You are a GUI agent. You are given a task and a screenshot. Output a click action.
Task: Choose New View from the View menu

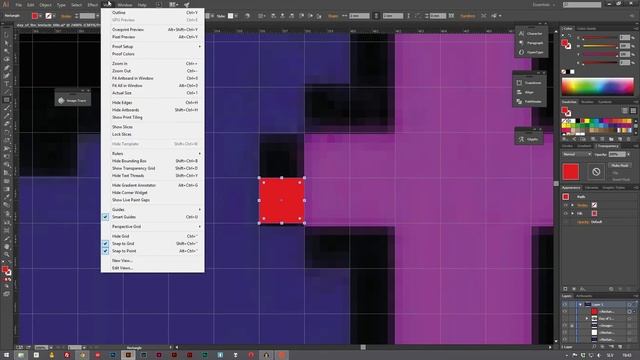153,260
